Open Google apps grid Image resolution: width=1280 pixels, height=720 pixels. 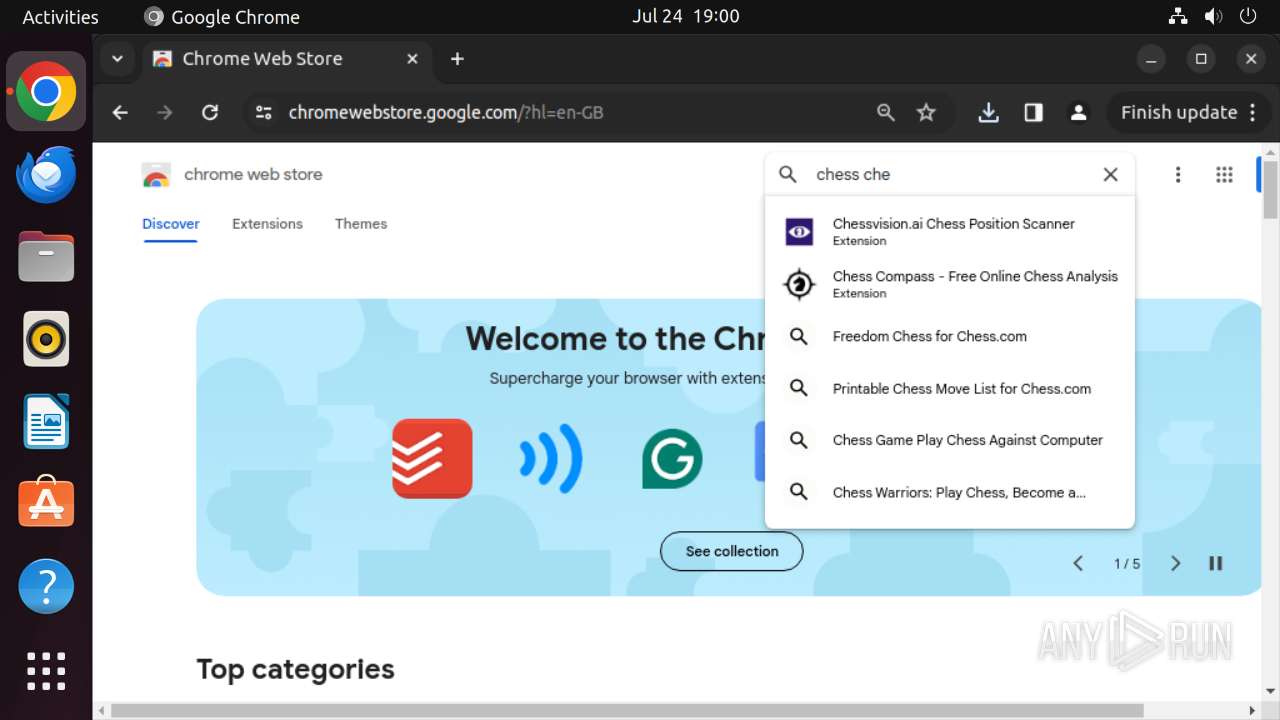[1224, 175]
